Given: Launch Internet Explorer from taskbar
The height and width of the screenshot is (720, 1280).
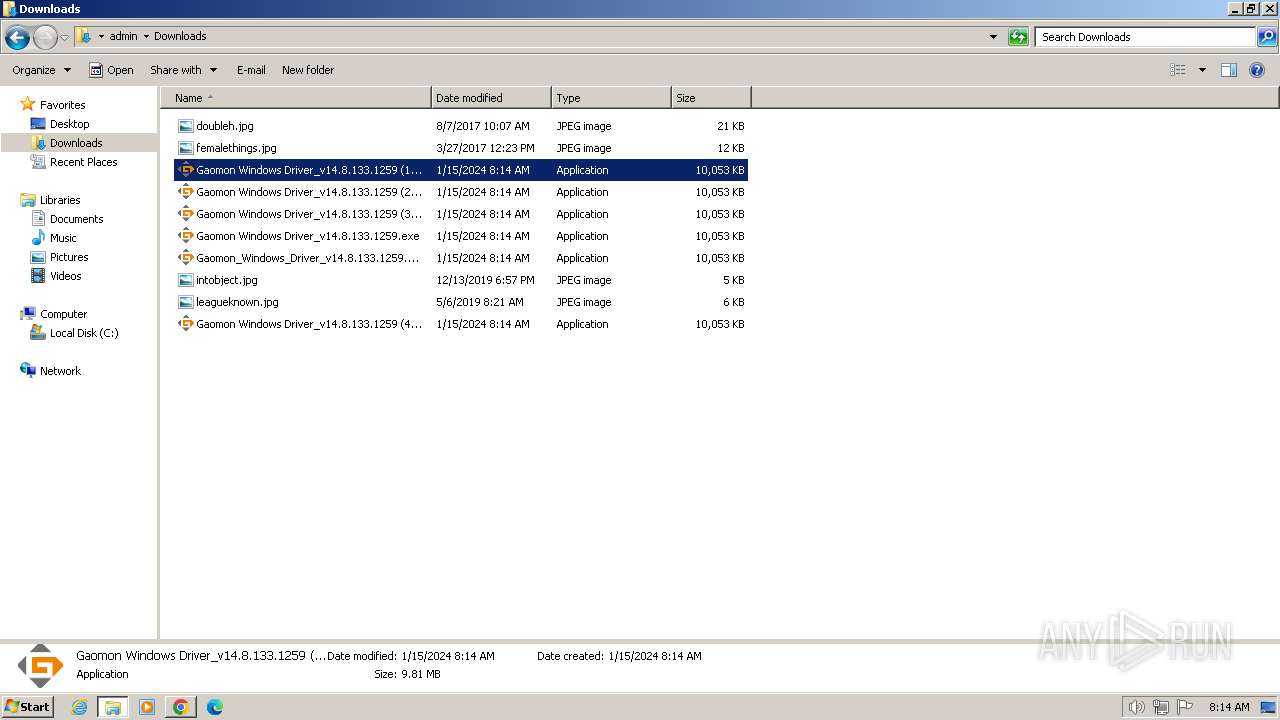Looking at the screenshot, I should (80, 707).
